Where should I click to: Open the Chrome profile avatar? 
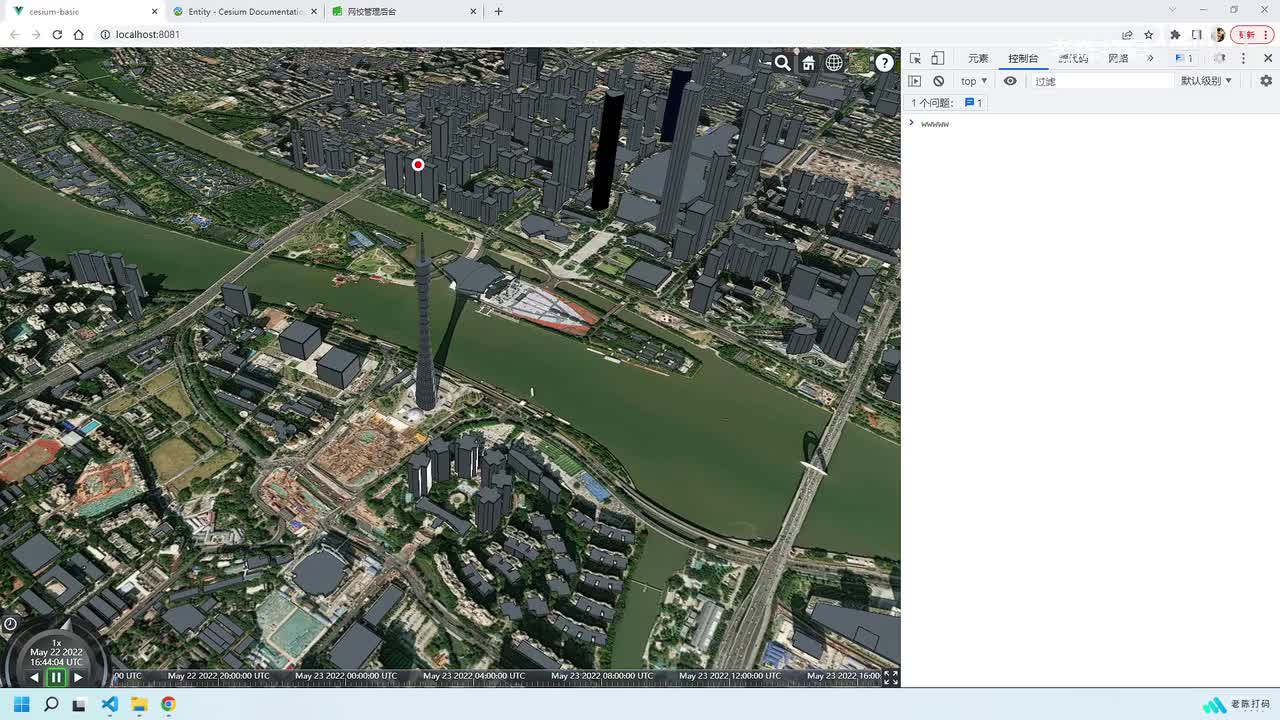(1218, 34)
